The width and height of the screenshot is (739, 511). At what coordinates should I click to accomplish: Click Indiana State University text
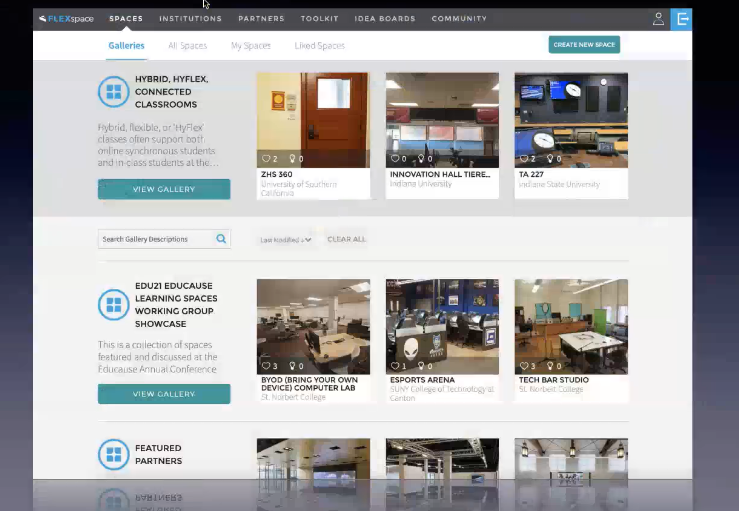[559, 184]
